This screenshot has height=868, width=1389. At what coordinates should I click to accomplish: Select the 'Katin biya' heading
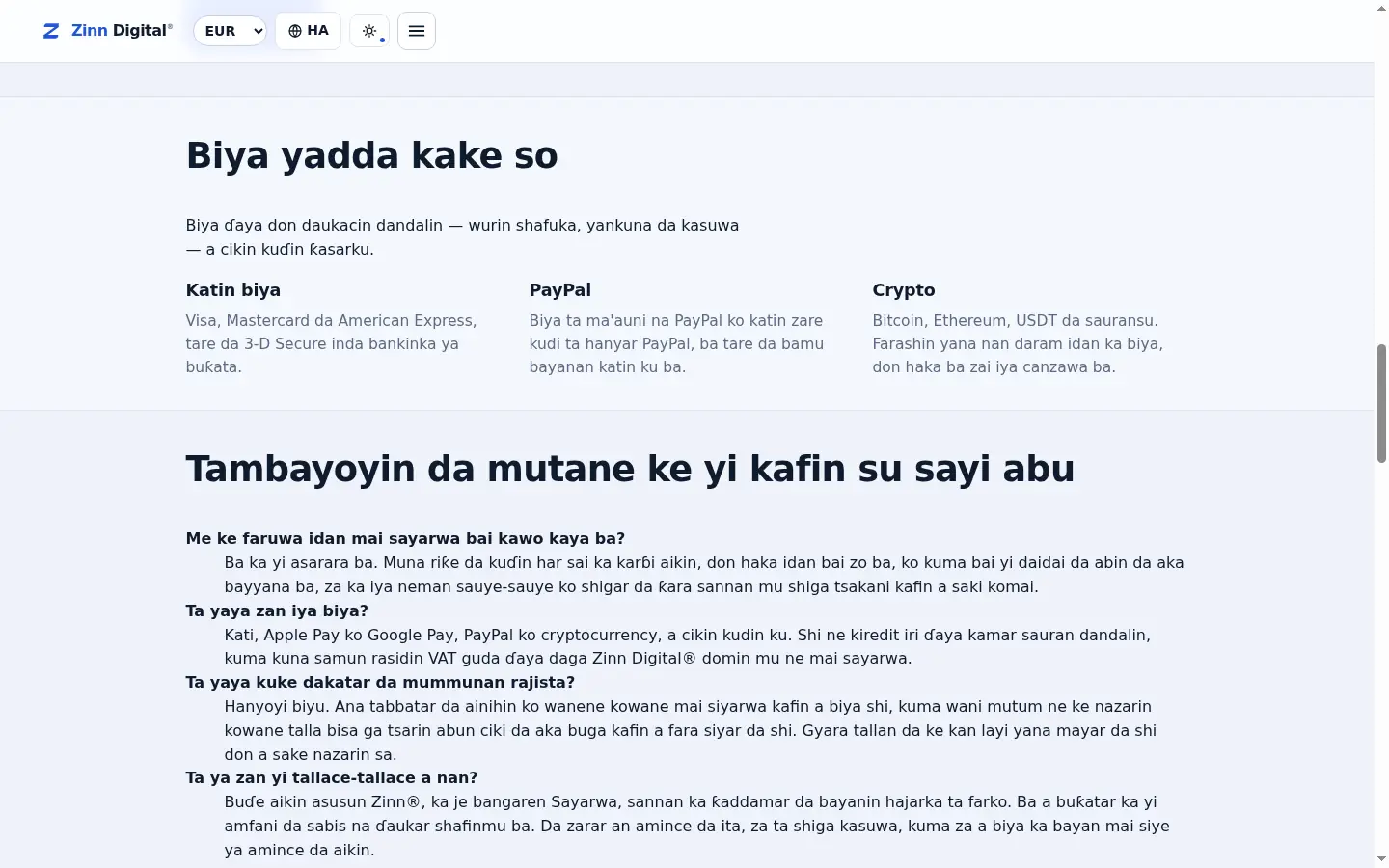[x=233, y=290]
